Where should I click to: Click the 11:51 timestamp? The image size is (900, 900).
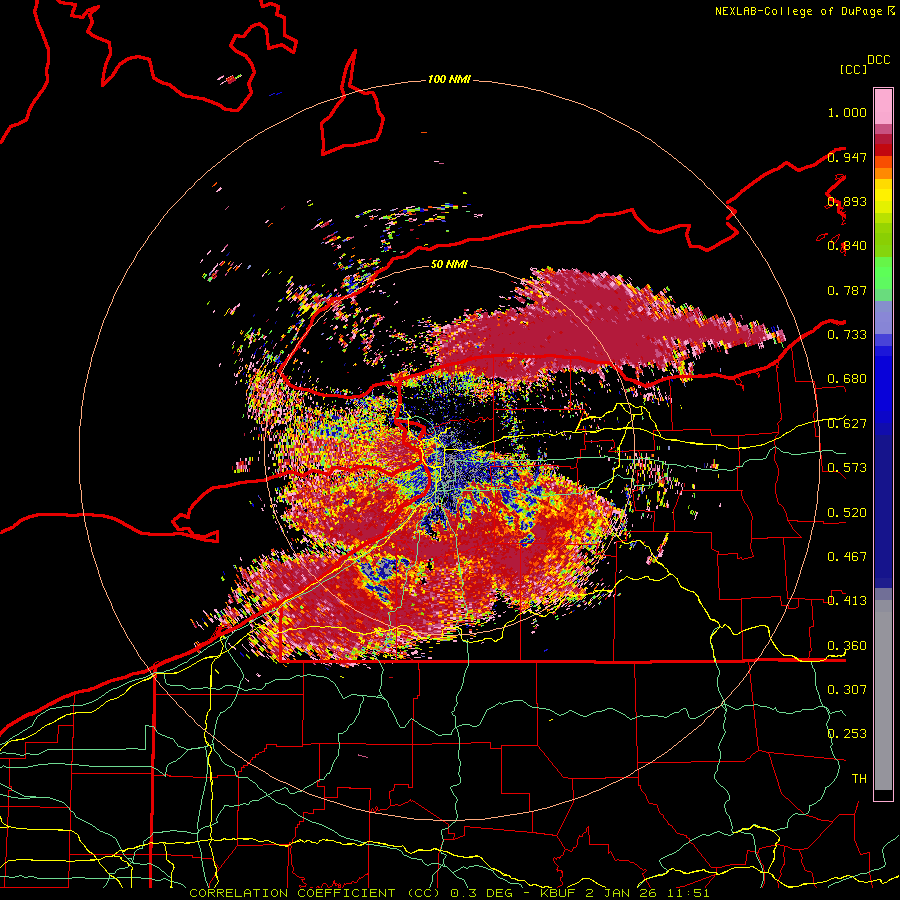pyautogui.click(x=689, y=893)
